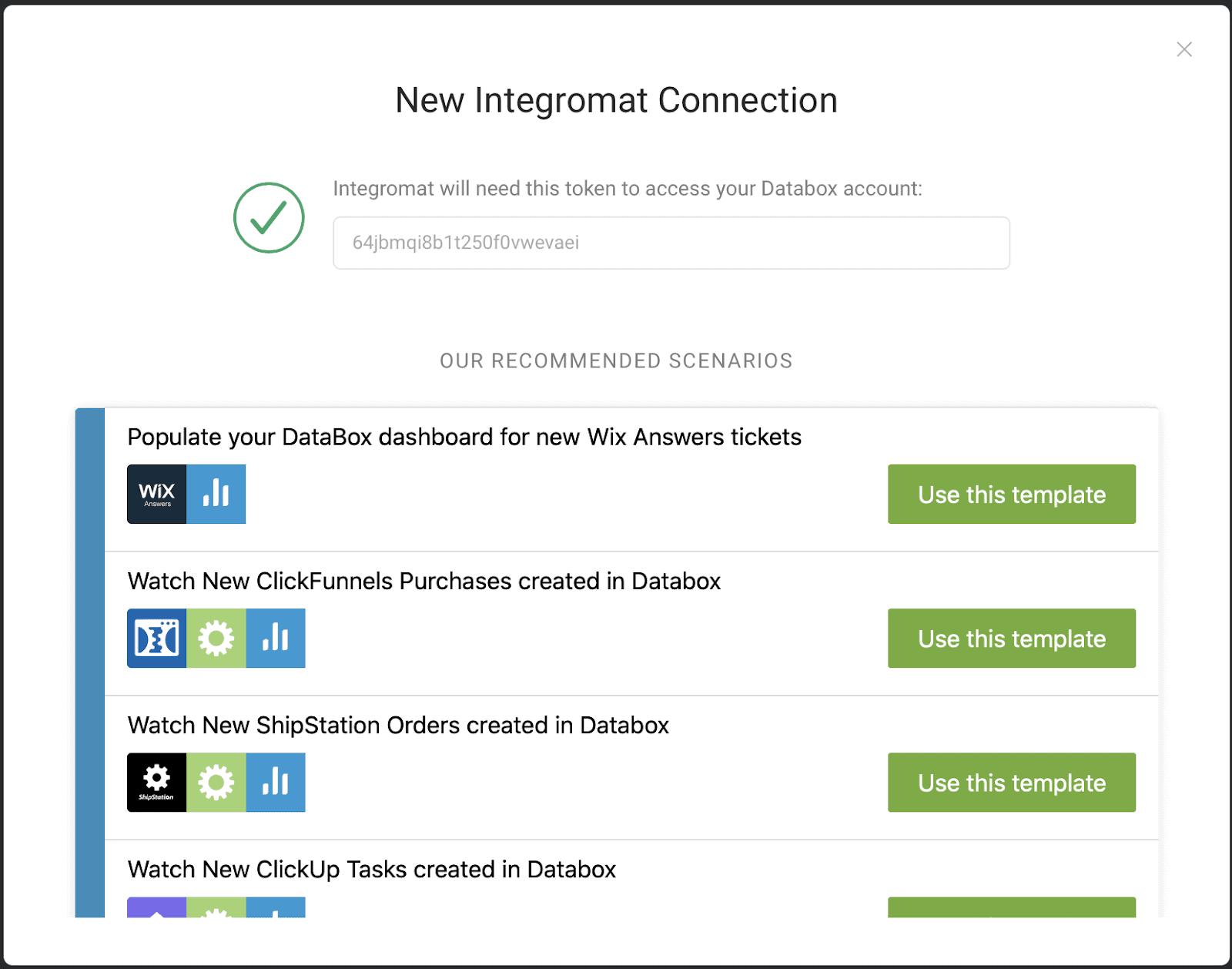Use this template for ShipStation orders
Screen dimensions: 1232x969
[1011, 783]
